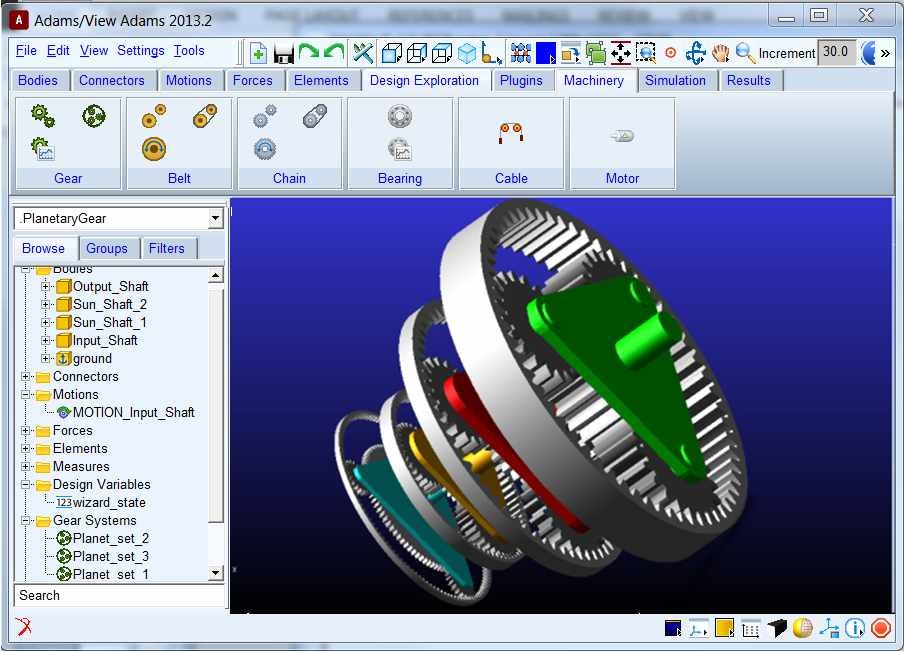The height and width of the screenshot is (652, 904).
Task: Open the Cable creation tool
Action: (x=511, y=133)
